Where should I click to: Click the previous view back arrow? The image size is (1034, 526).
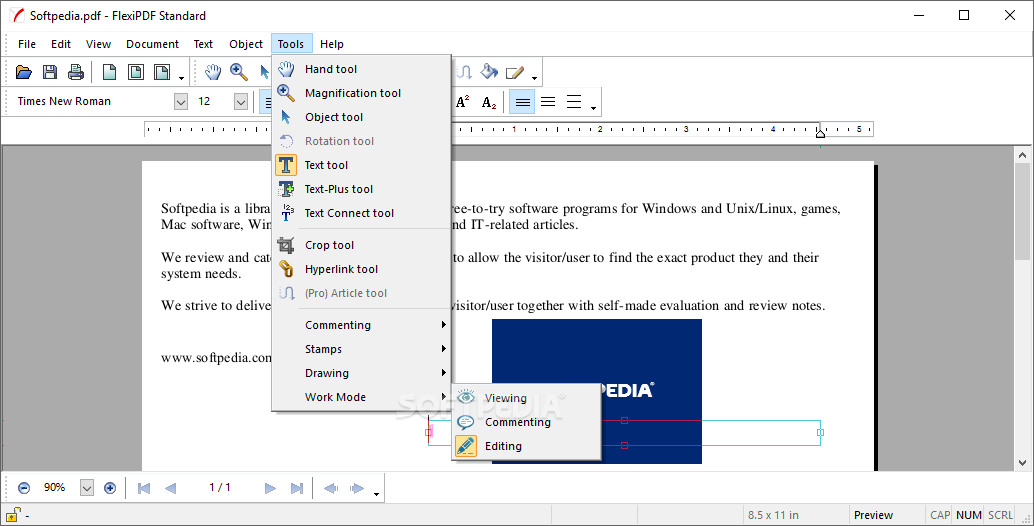331,488
